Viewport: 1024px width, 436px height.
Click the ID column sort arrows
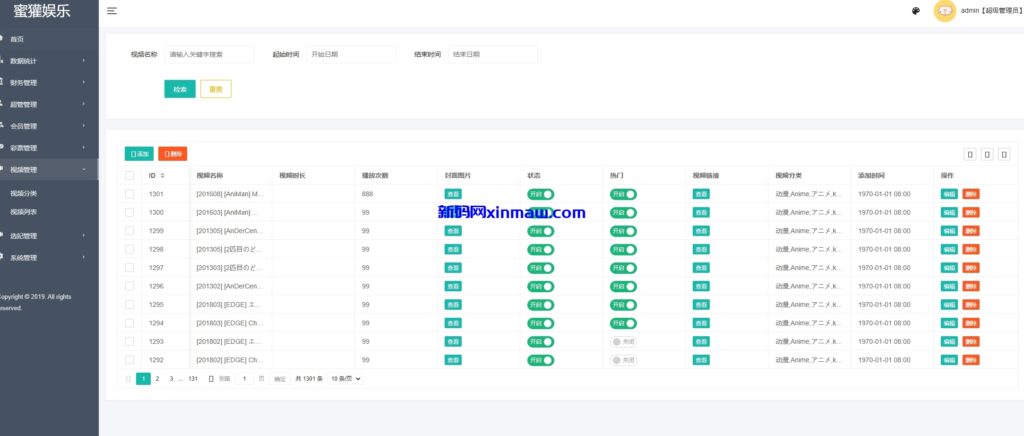[x=163, y=176]
